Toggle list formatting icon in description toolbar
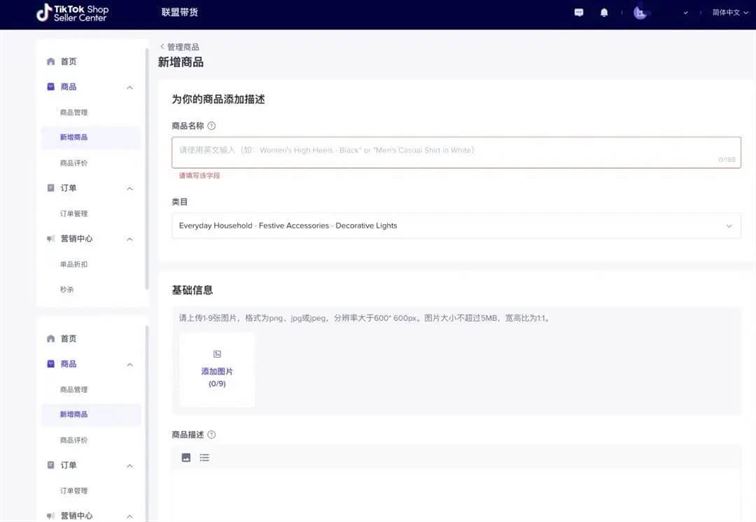The image size is (756, 522). tap(204, 457)
